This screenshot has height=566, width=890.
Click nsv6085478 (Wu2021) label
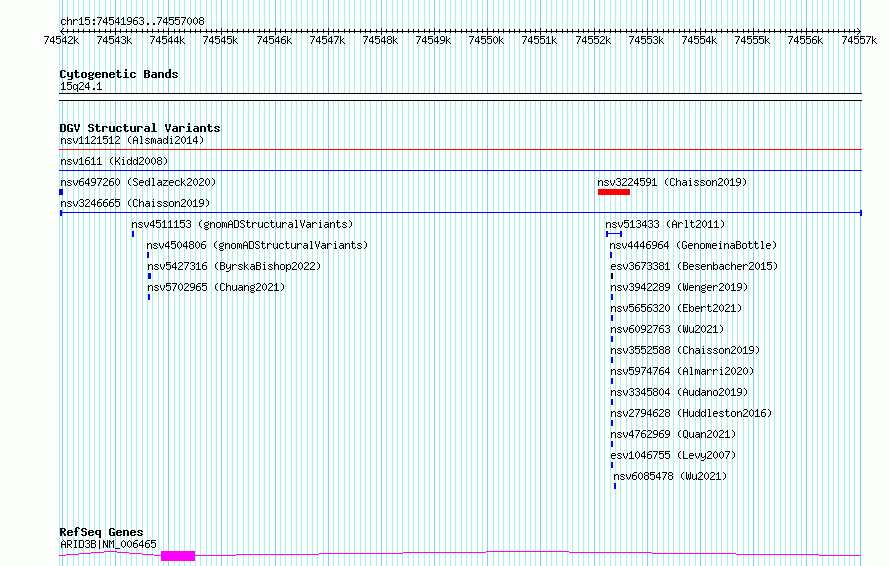670,476
